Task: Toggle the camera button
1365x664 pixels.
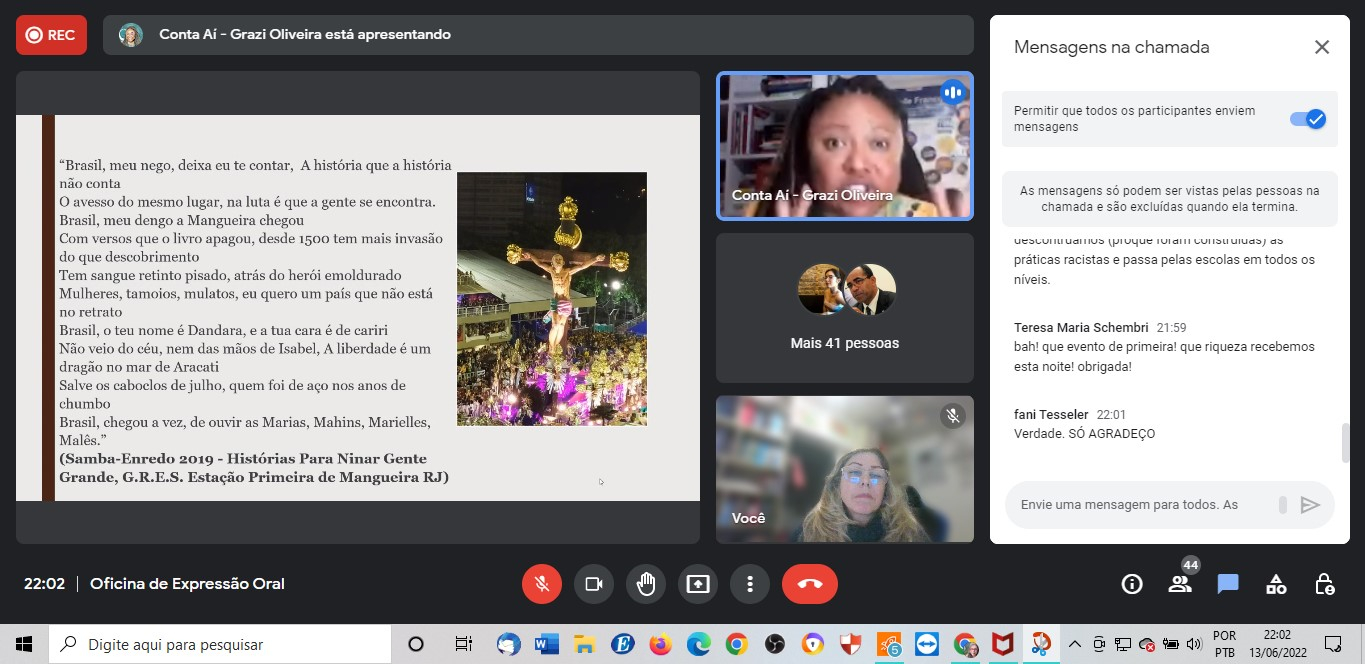Action: 594,584
